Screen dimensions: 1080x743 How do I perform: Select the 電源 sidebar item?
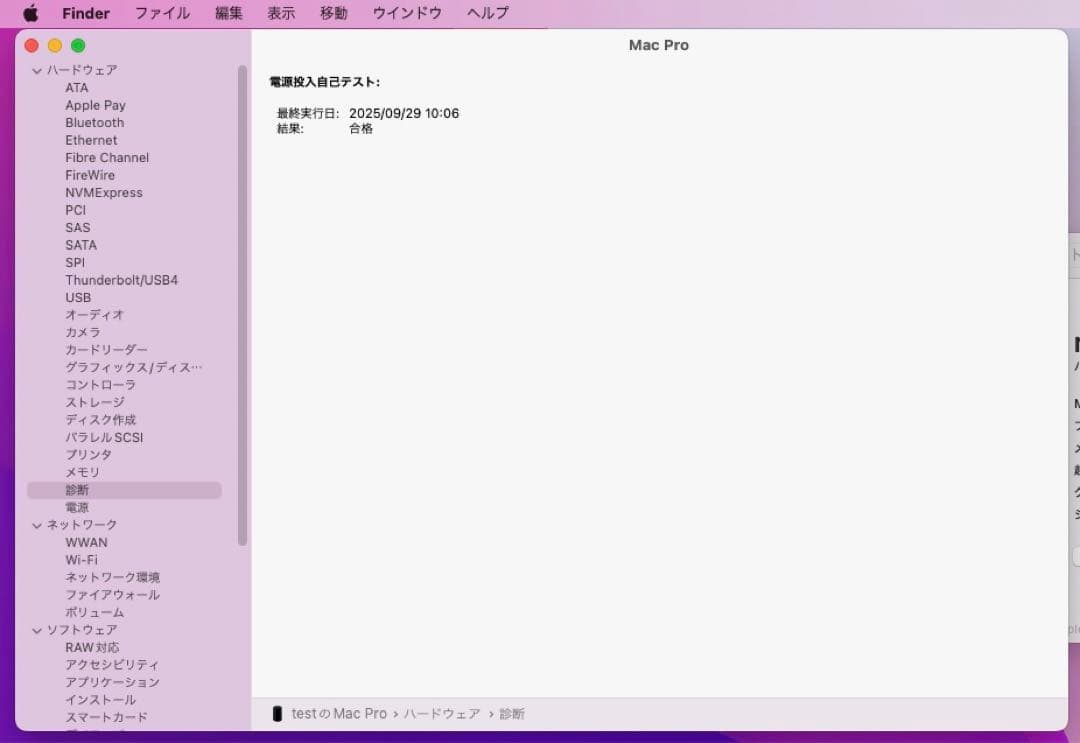click(77, 507)
